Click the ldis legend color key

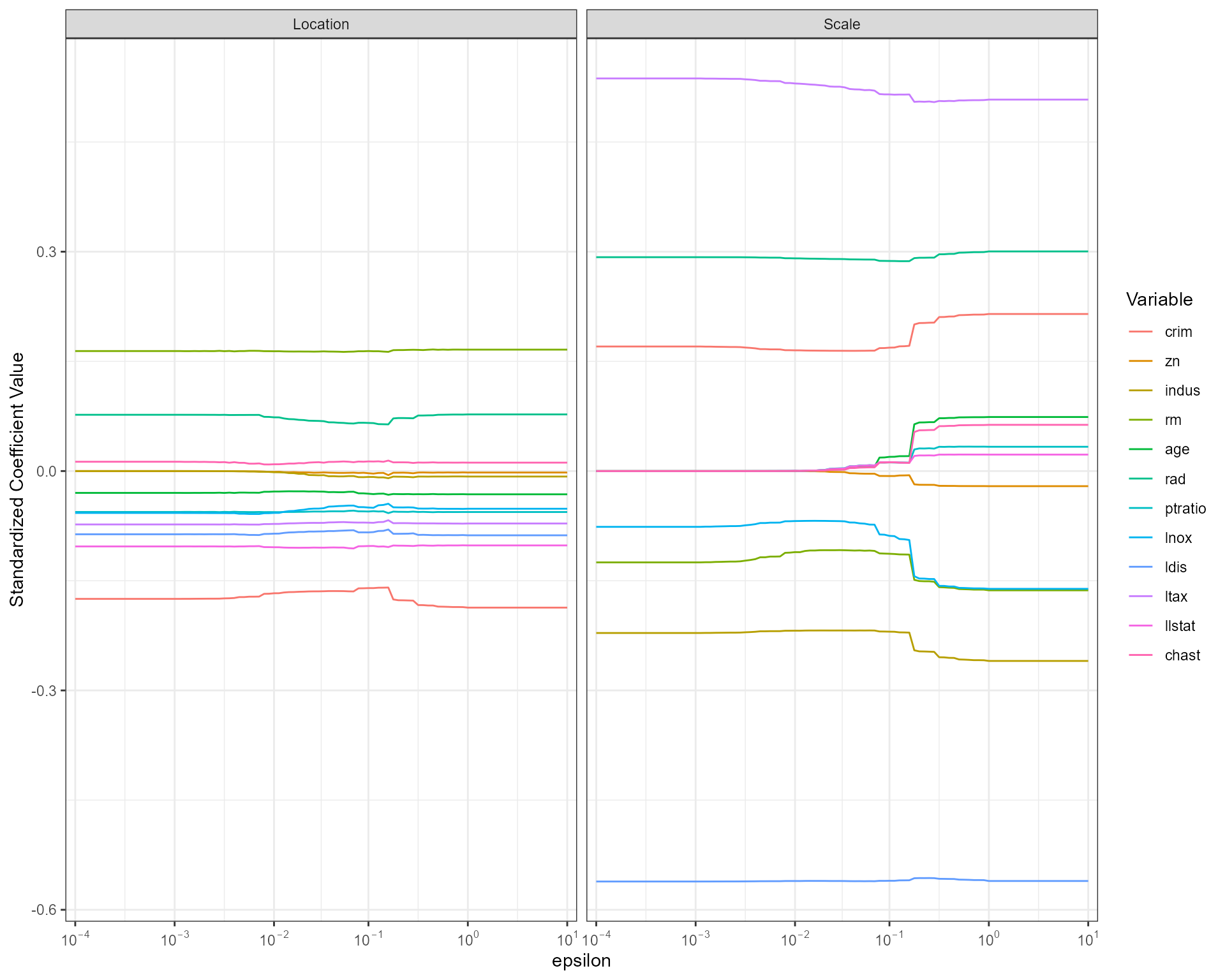[x=1141, y=567]
